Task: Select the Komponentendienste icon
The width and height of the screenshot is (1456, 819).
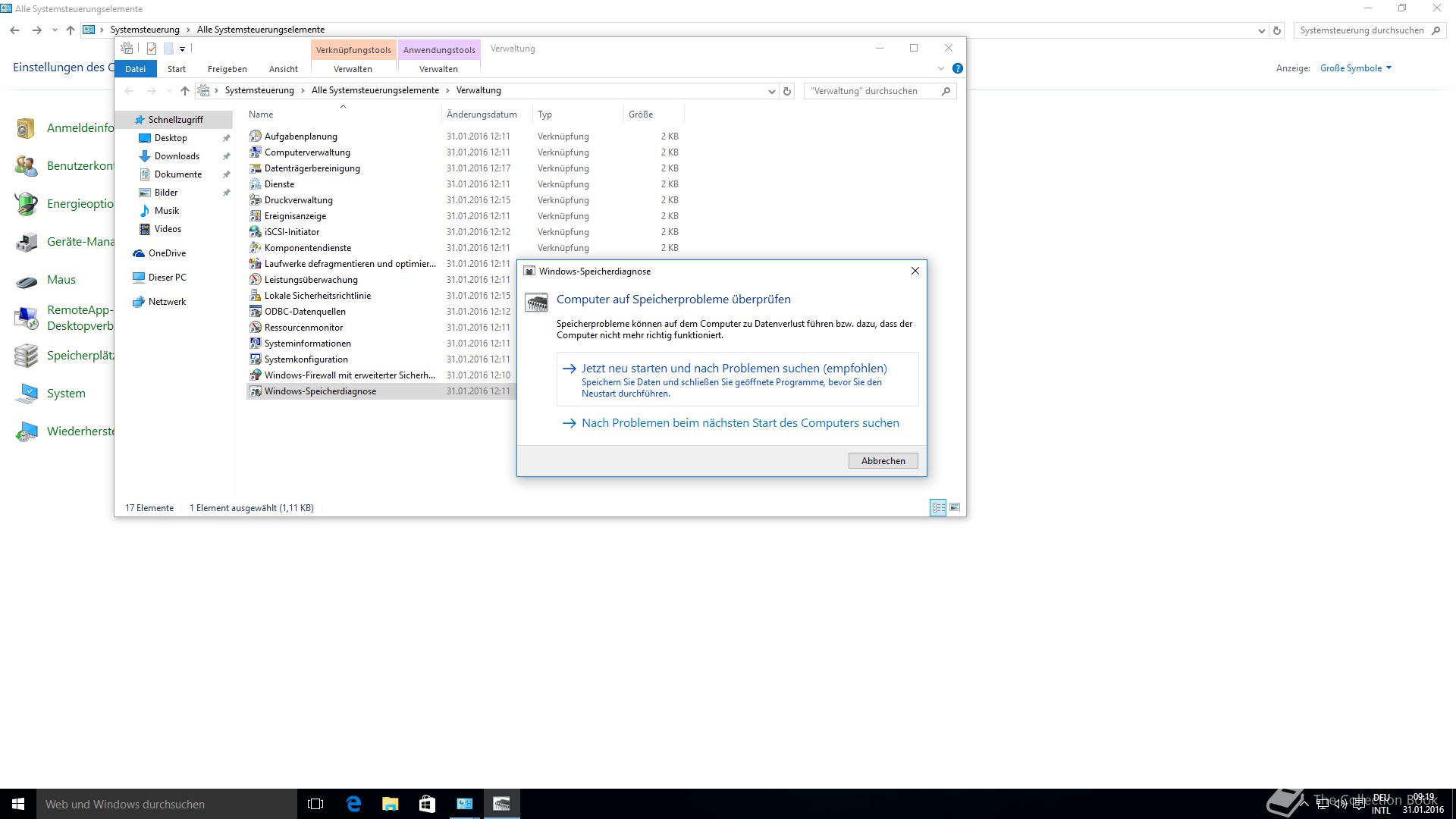Action: [256, 248]
